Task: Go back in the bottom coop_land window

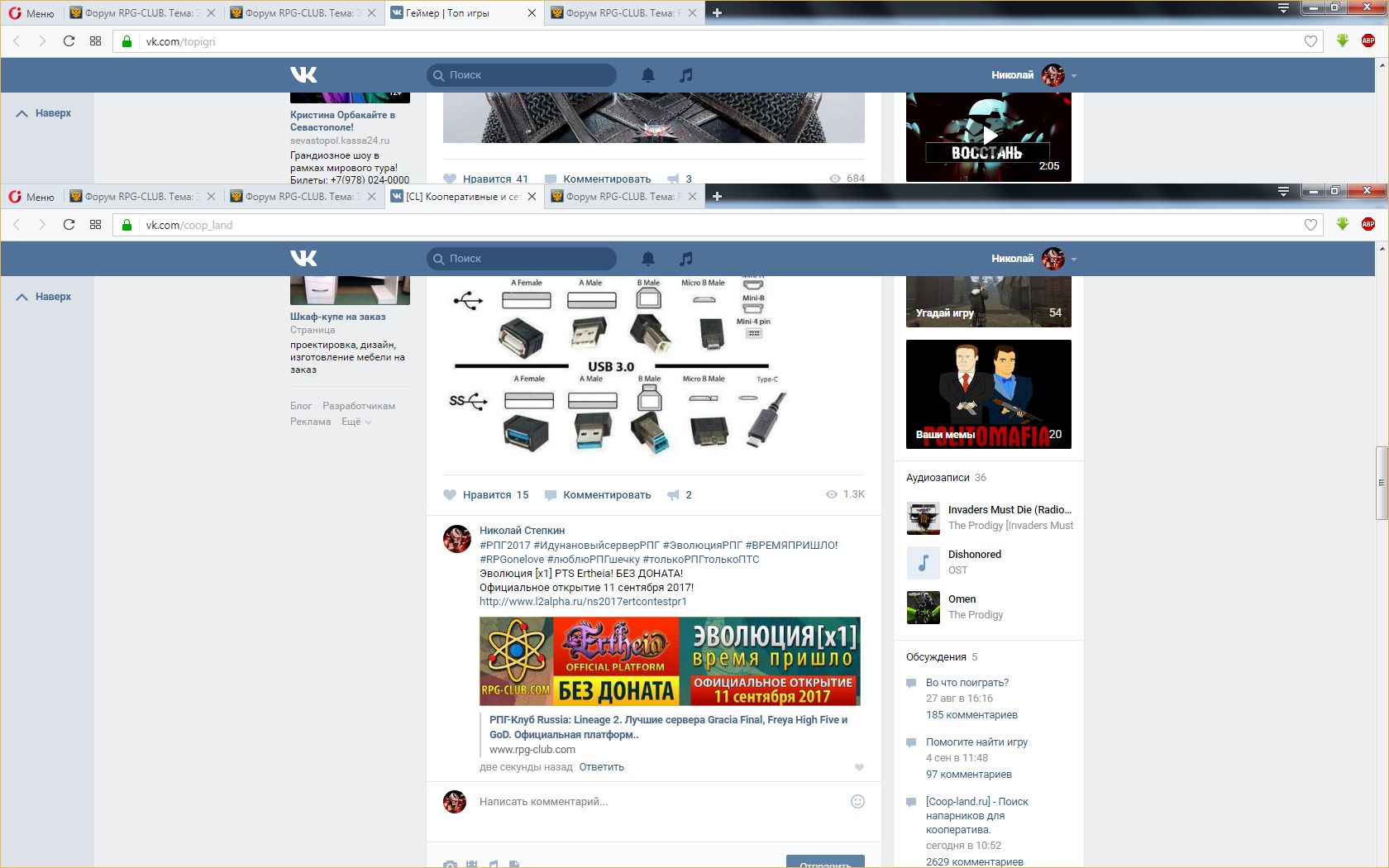Action: coord(17,225)
